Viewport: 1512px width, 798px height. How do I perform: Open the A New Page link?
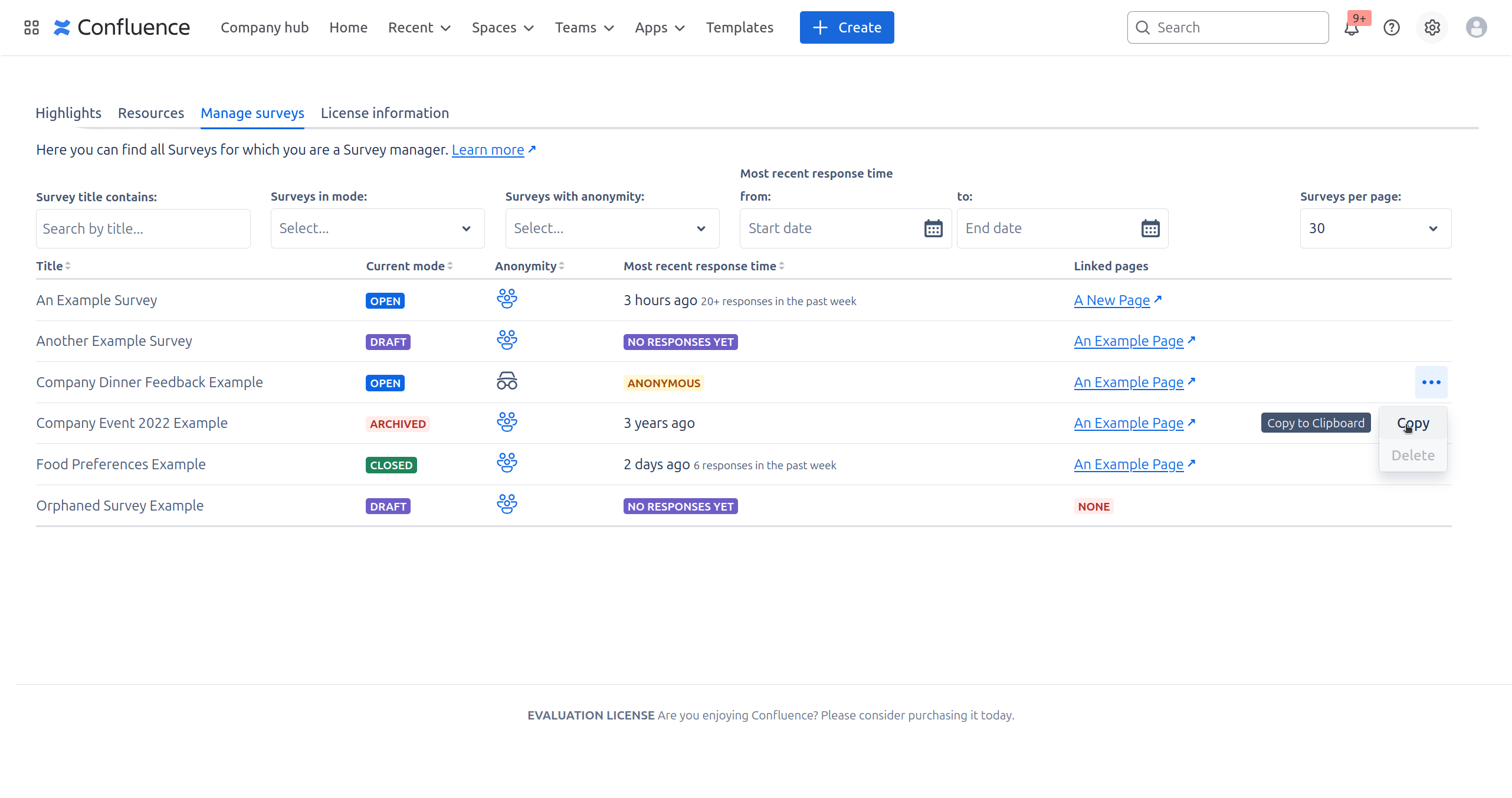coord(1111,300)
